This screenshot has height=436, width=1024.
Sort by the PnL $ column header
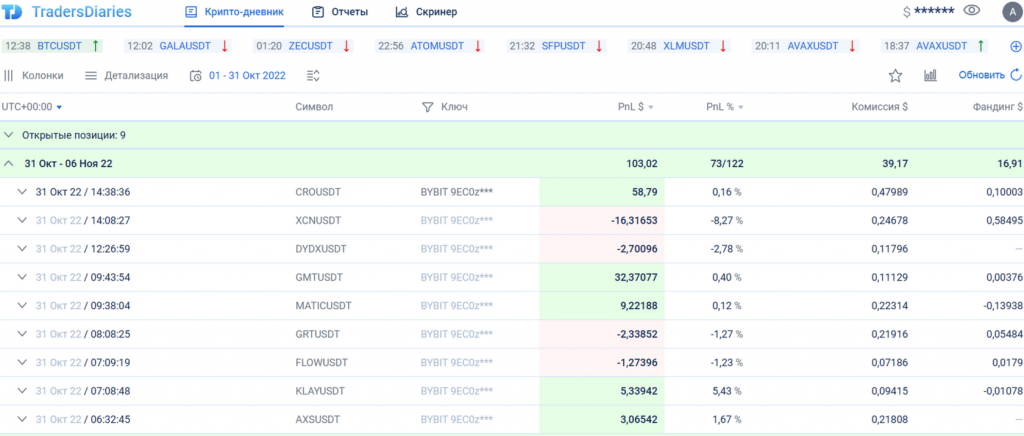635,107
